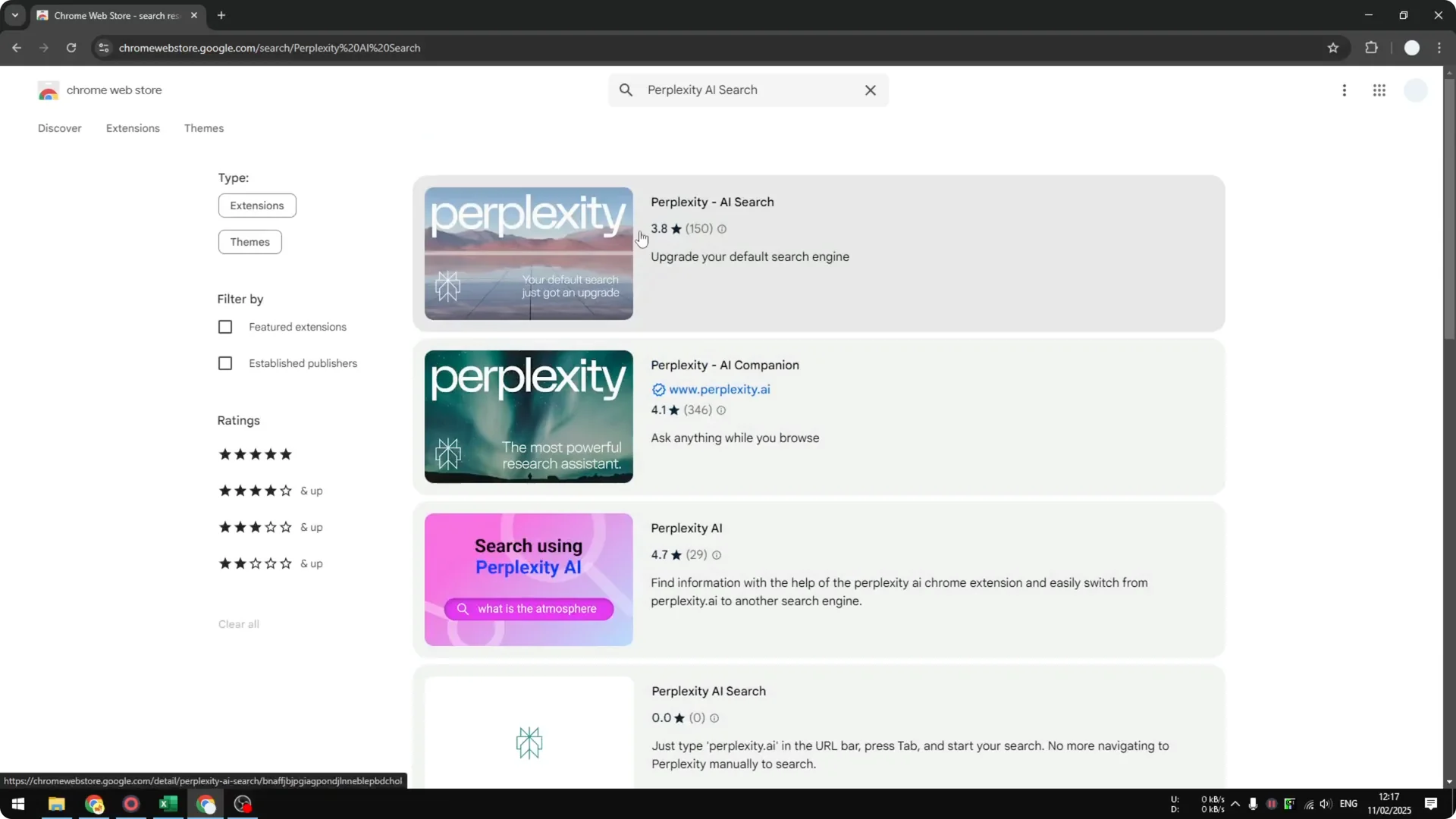Image resolution: width=1456 pixels, height=819 pixels.
Task: Open Excel from the taskbar
Action: tap(168, 804)
